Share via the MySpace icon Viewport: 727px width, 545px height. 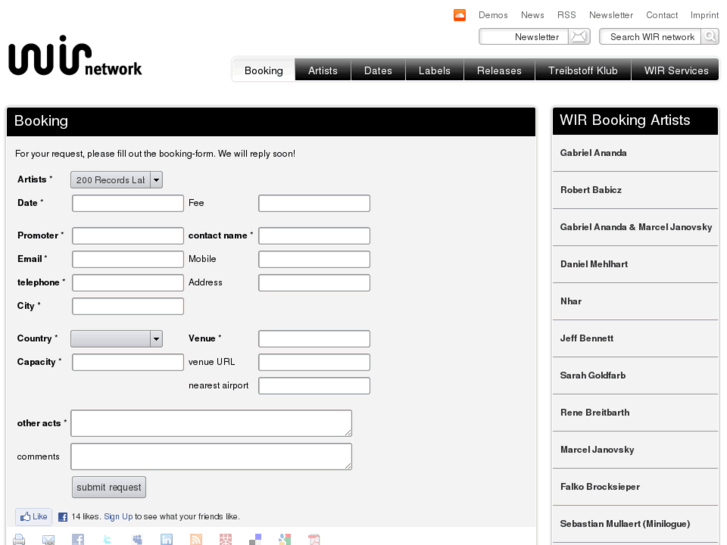[x=137, y=539]
